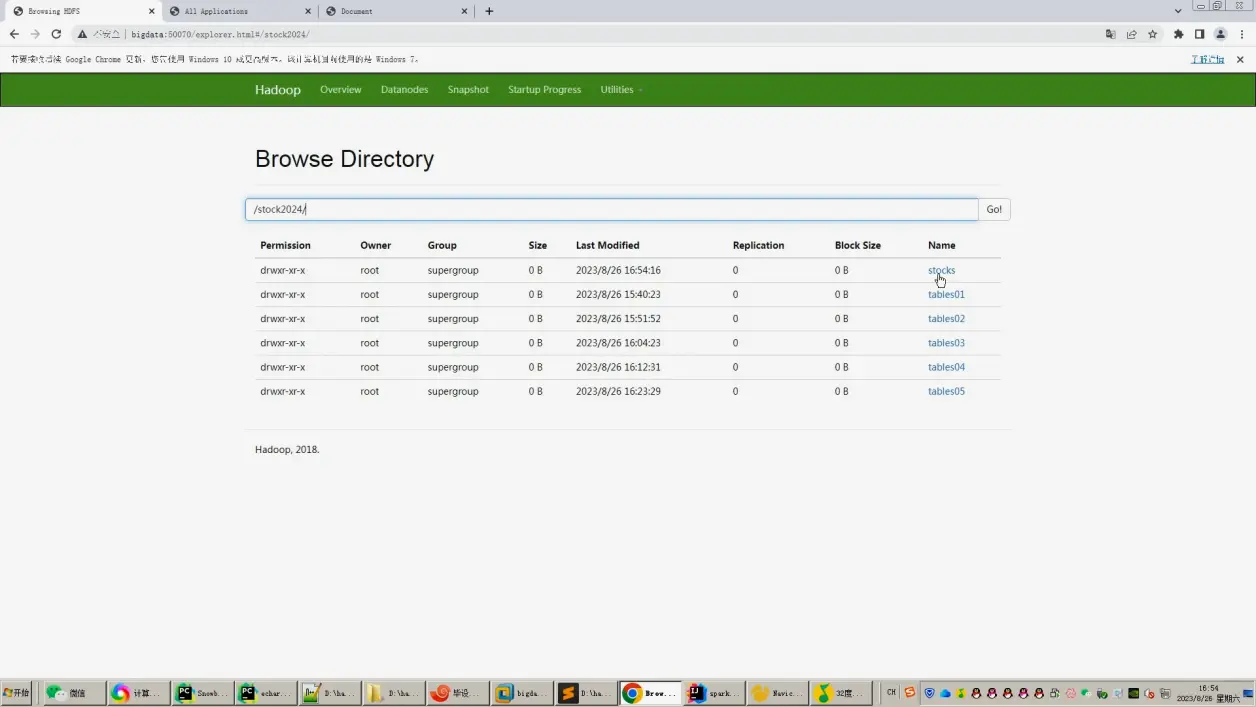1256x707 pixels.
Task: Click the browser forward arrow
Action: pyautogui.click(x=35, y=34)
